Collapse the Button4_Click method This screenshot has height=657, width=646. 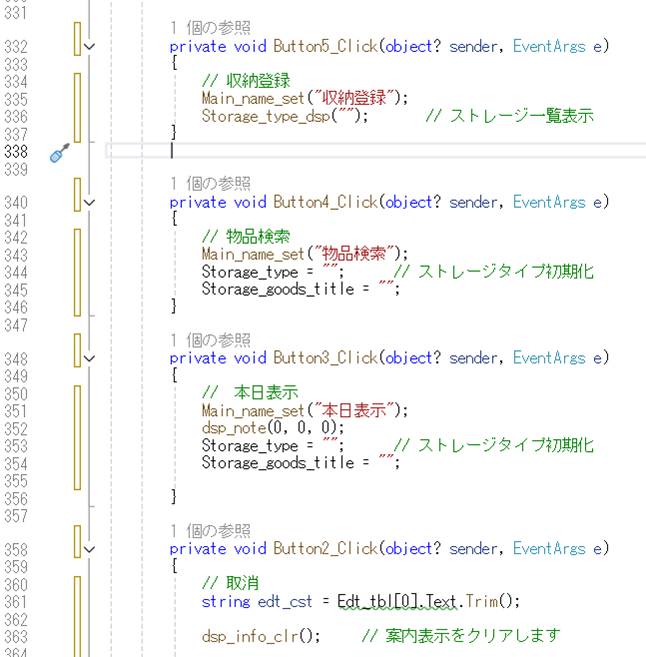91,202
